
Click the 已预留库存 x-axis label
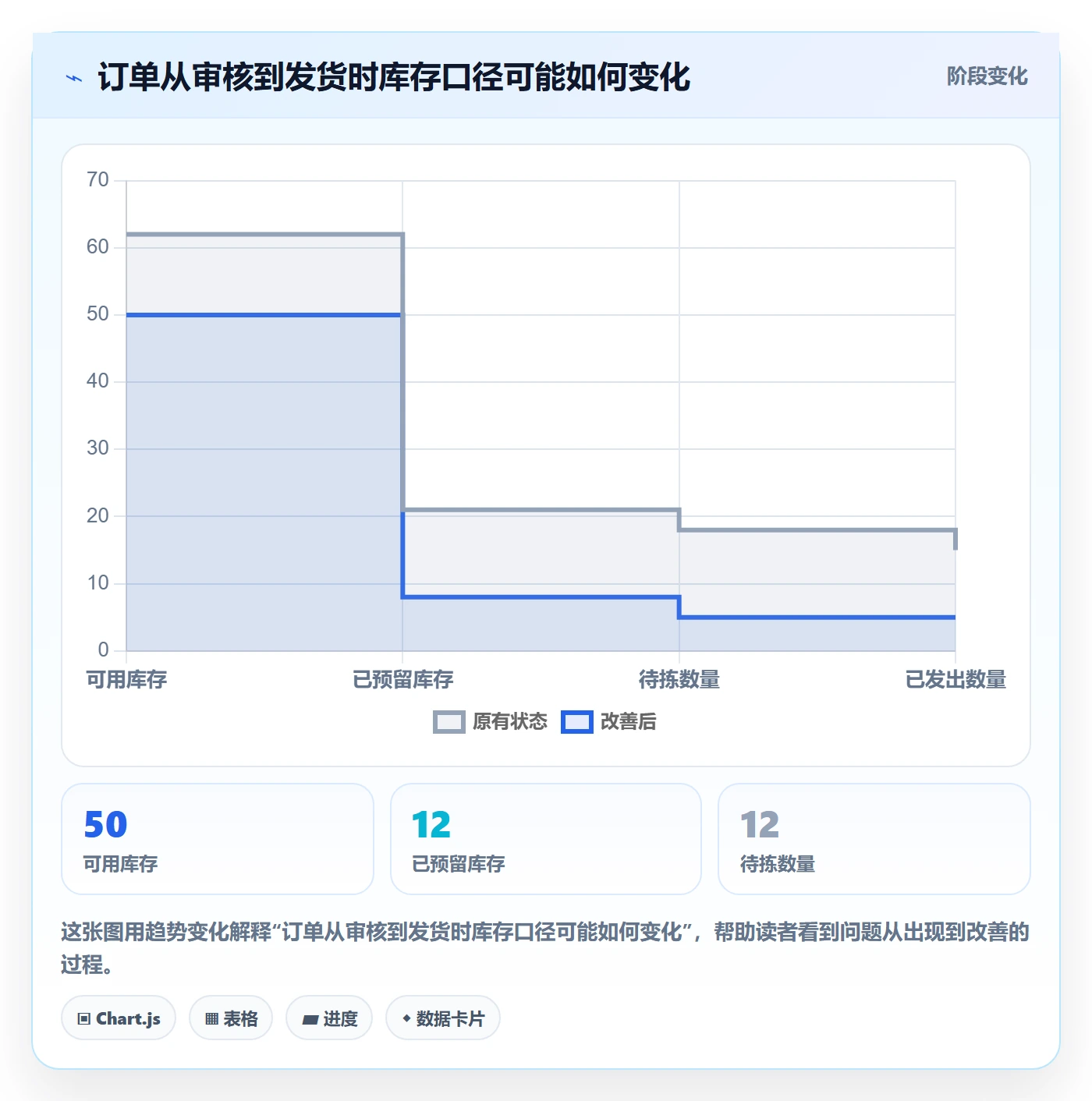pyautogui.click(x=403, y=680)
